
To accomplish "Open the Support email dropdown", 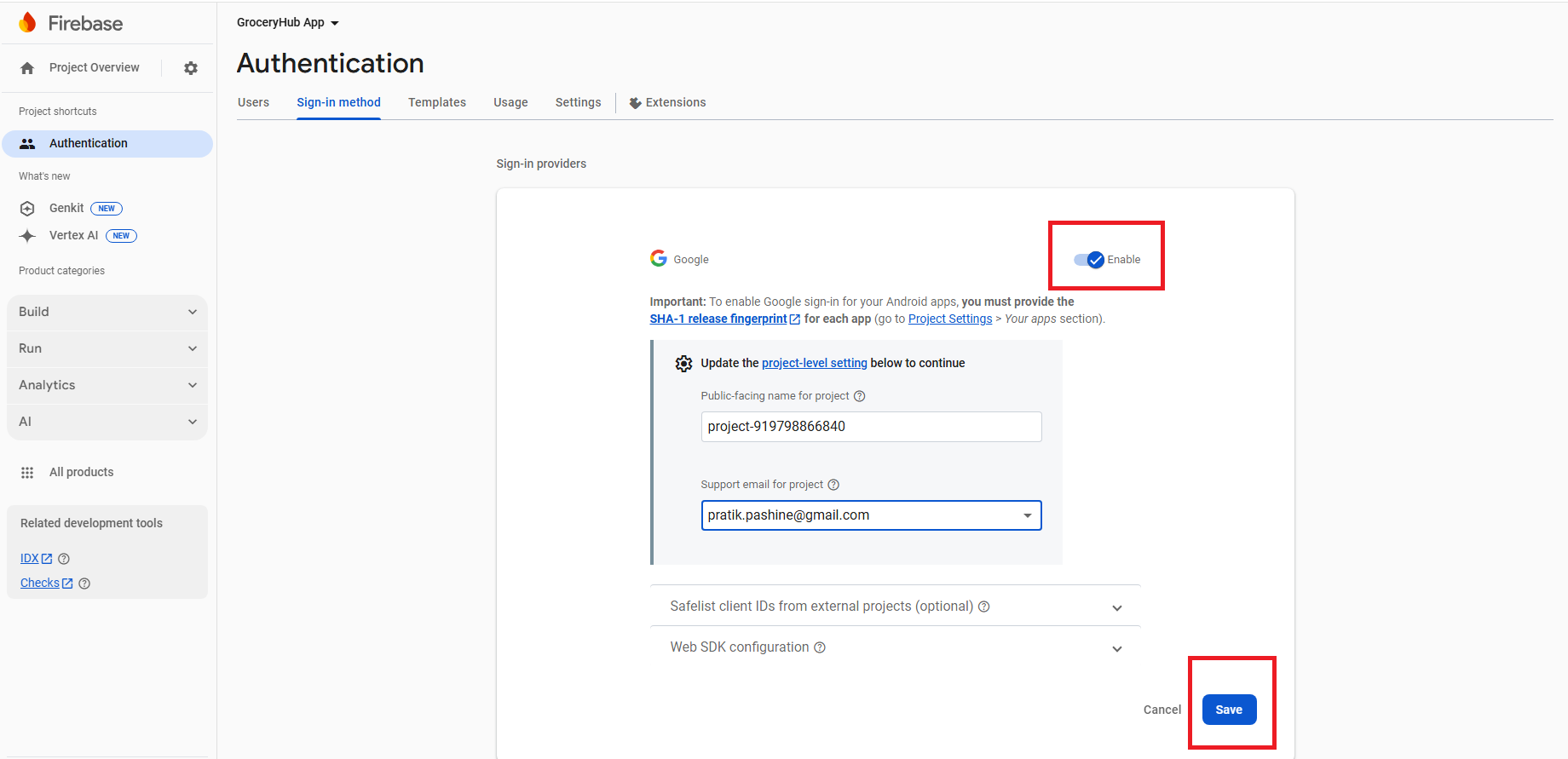I will (871, 515).
